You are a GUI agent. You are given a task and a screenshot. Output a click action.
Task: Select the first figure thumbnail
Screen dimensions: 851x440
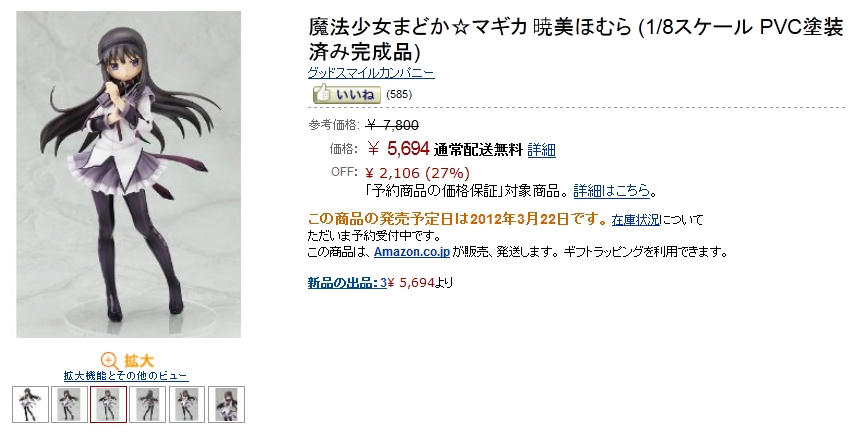pos(31,404)
